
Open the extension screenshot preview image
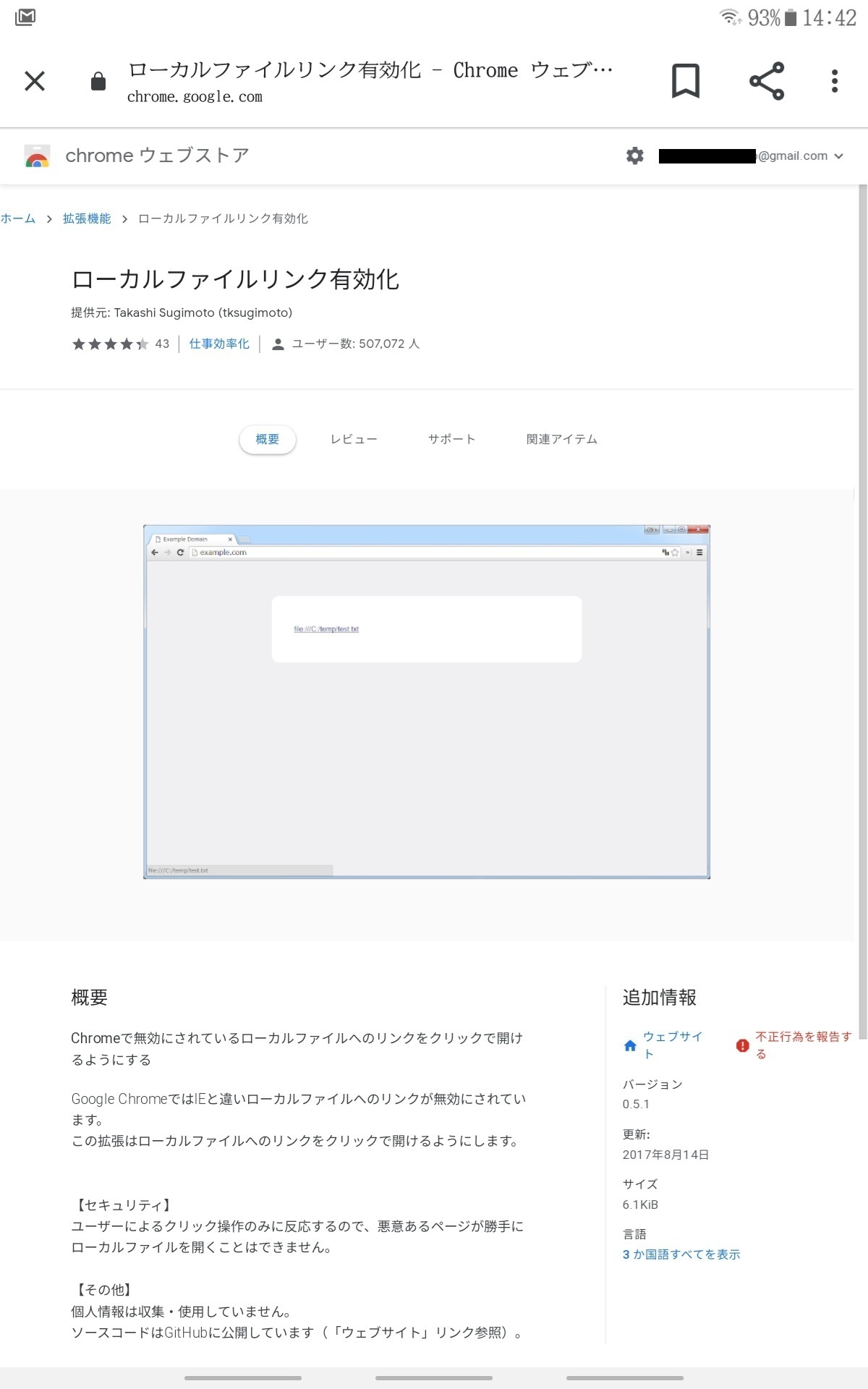tap(427, 702)
